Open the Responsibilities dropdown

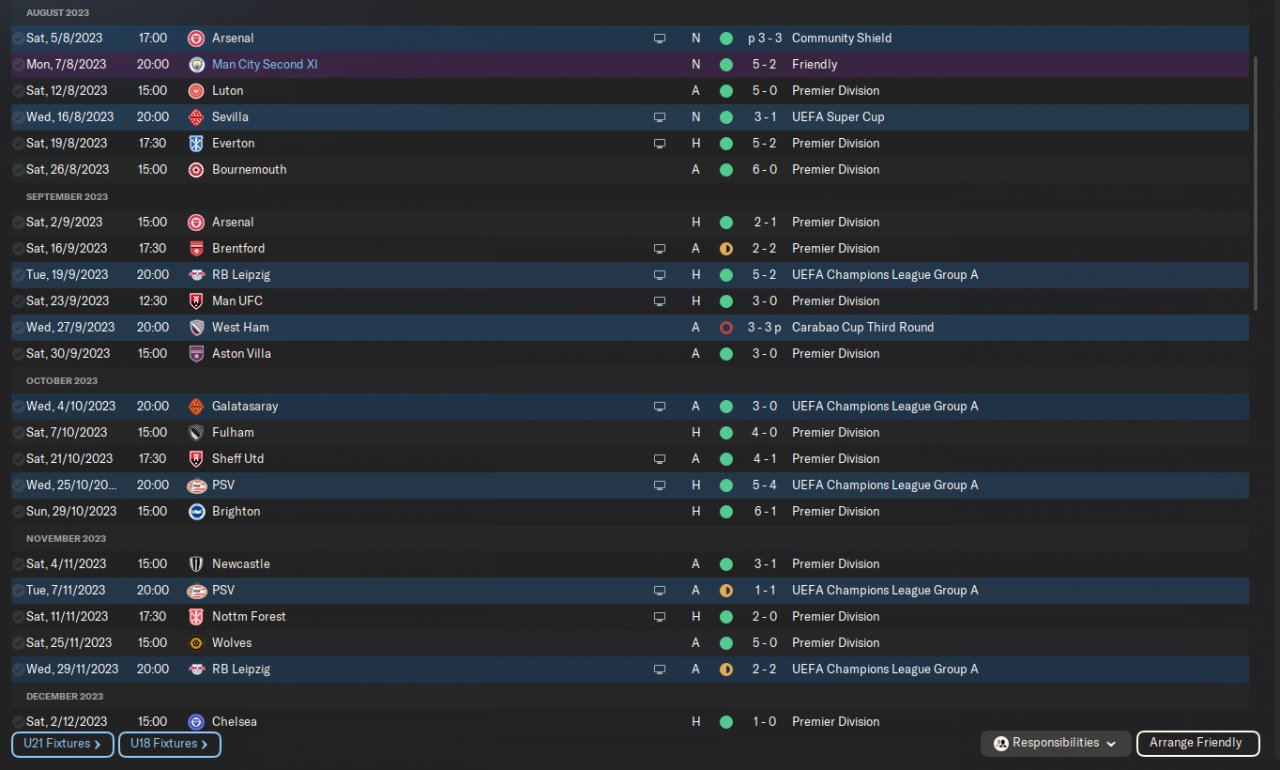click(x=1057, y=743)
